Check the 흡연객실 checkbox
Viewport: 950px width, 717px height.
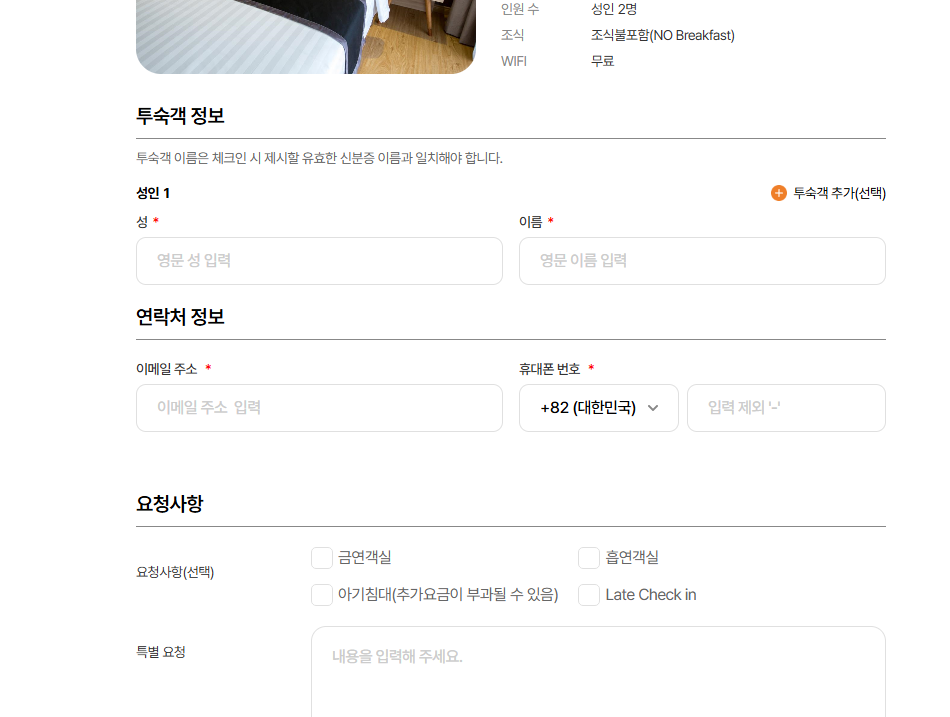pyautogui.click(x=588, y=558)
